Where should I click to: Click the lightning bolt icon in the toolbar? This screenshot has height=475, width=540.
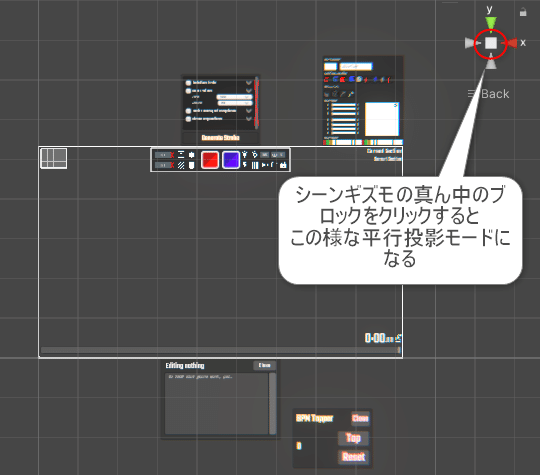click(245, 165)
